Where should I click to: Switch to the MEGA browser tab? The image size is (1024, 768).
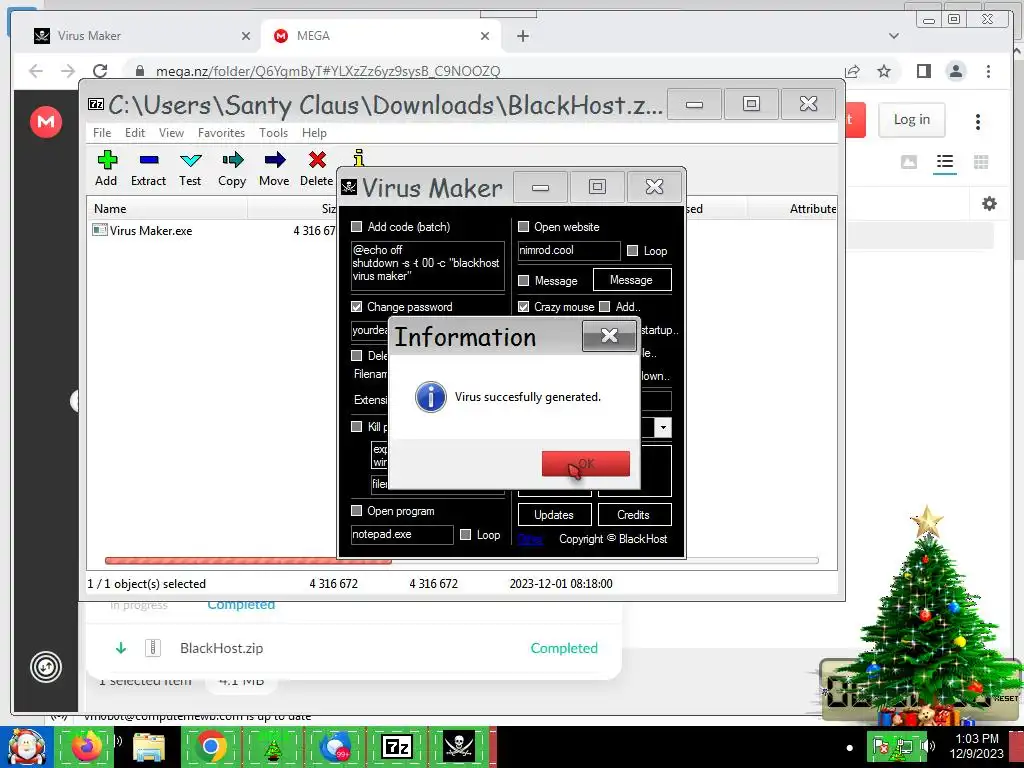click(x=381, y=36)
